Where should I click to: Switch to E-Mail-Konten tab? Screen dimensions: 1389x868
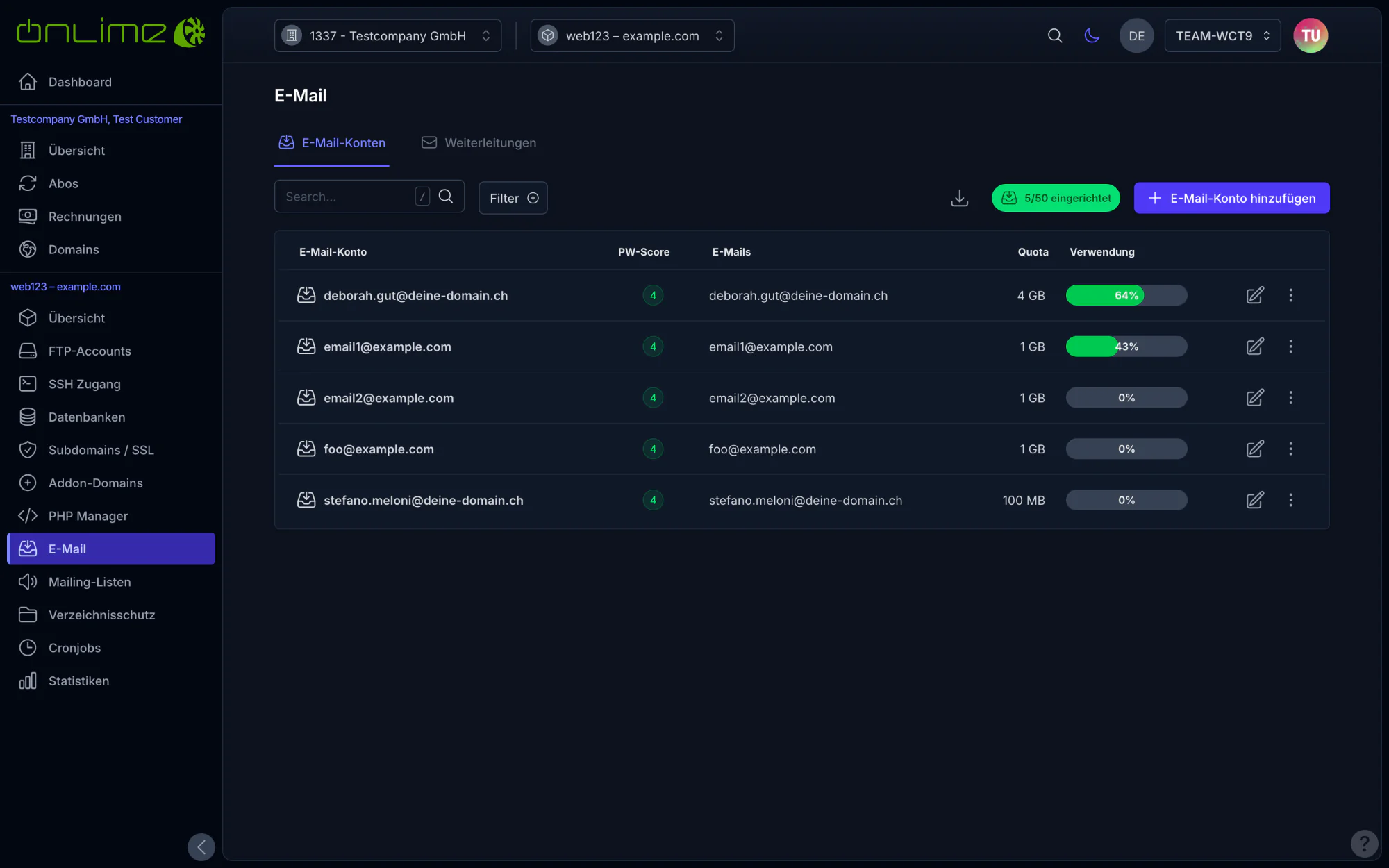[332, 143]
